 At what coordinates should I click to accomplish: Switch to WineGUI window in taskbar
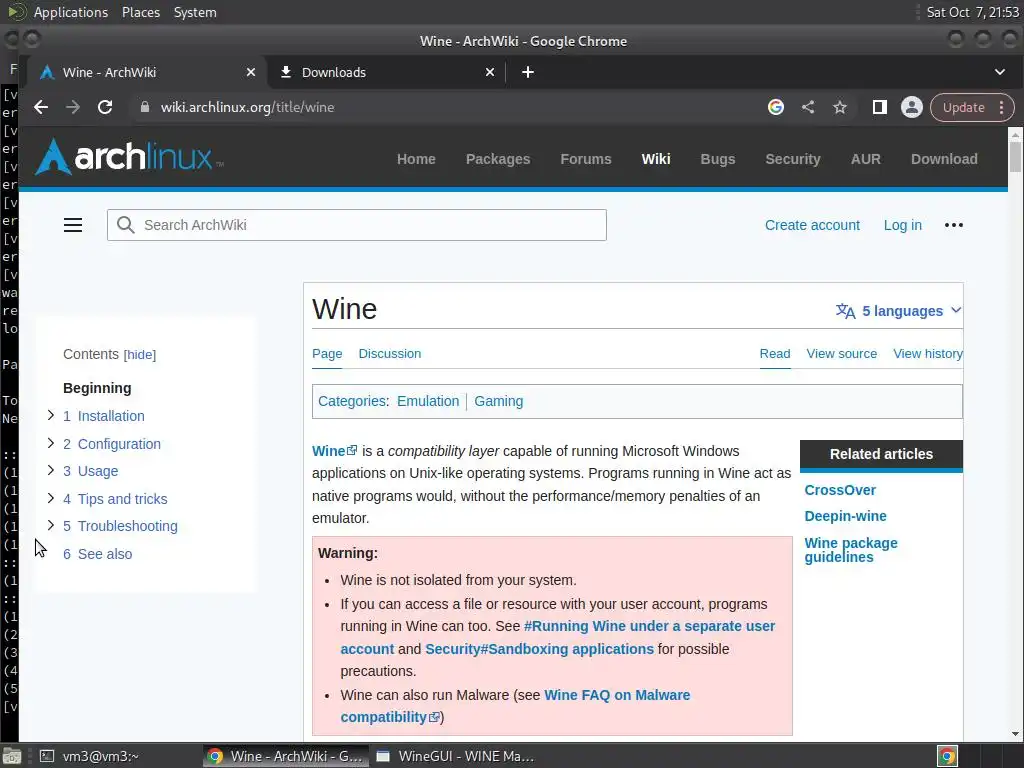[455, 756]
